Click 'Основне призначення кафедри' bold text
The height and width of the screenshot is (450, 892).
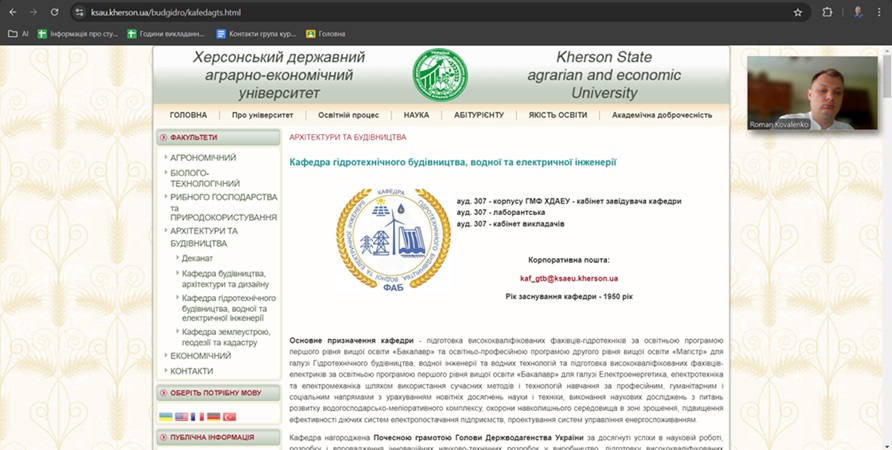(x=351, y=341)
